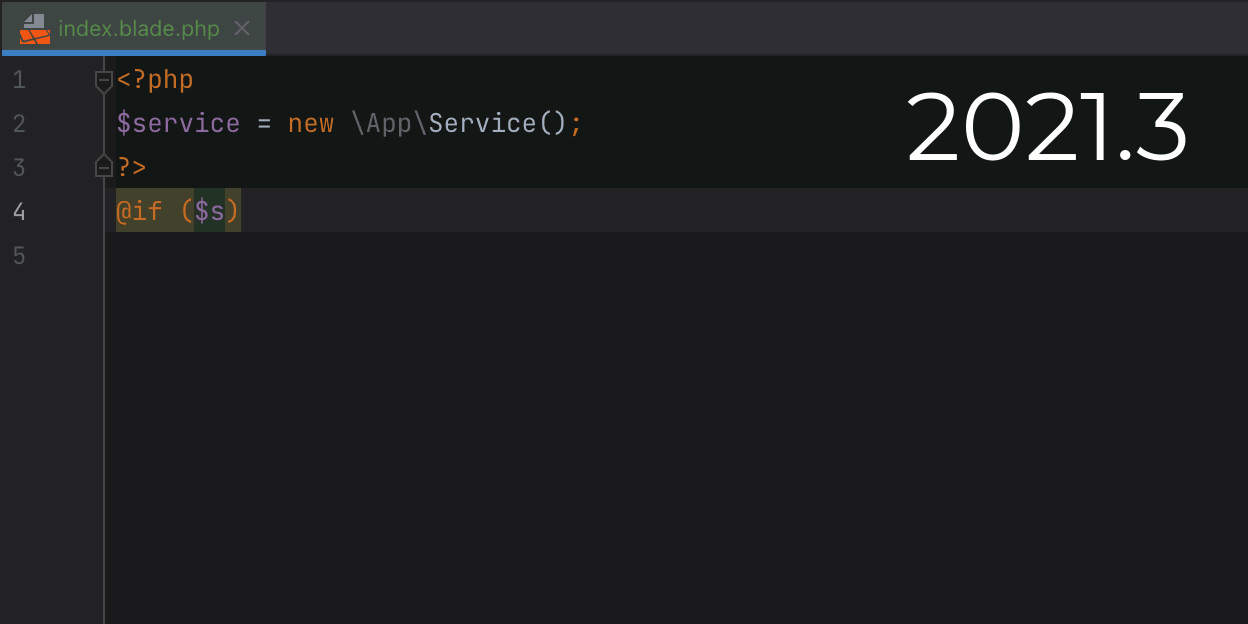Collapse the PHP block using line 1 fold marker
The height and width of the screenshot is (624, 1248).
pyautogui.click(x=103, y=80)
